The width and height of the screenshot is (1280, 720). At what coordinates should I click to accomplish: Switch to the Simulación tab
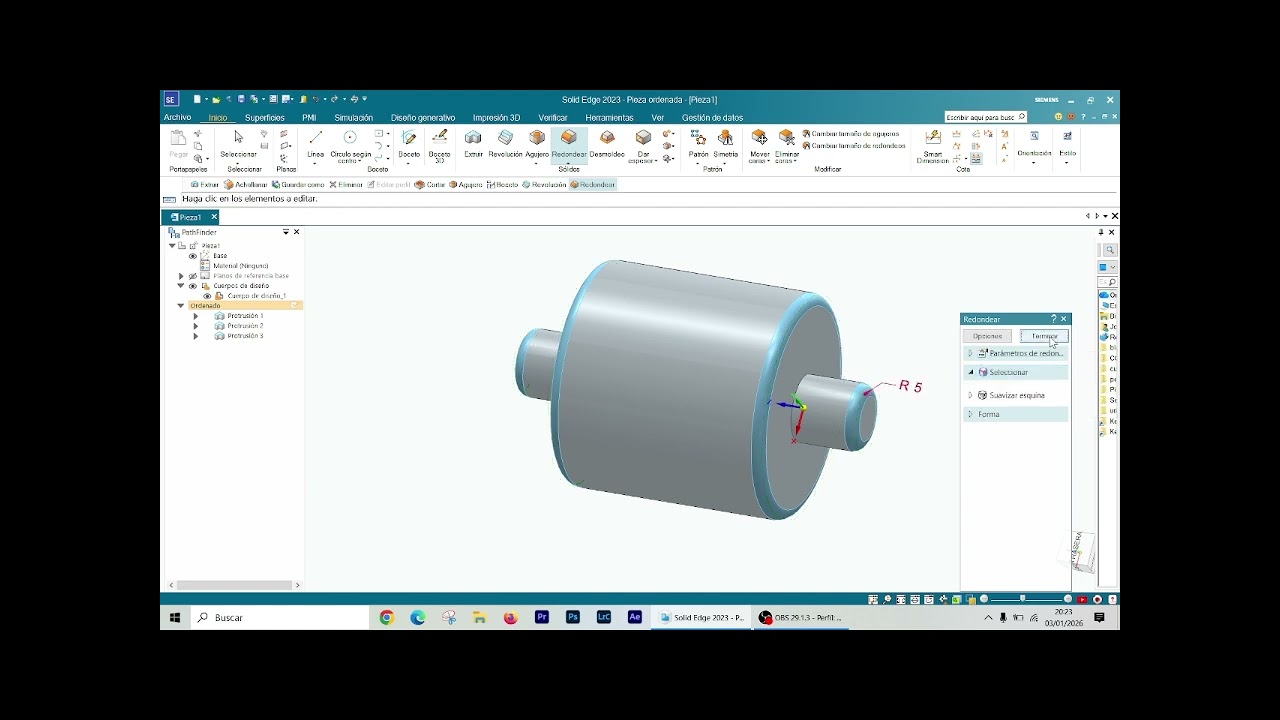(353, 118)
